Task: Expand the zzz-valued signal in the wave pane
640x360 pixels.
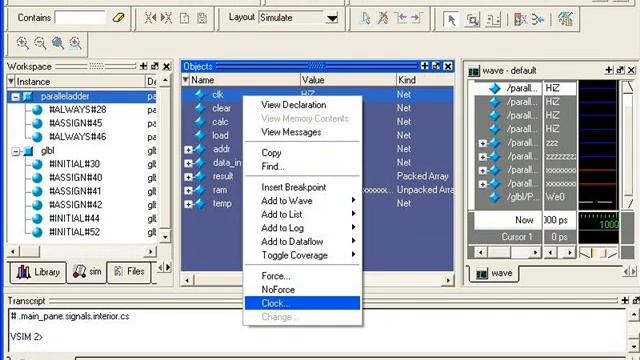Action: pyautogui.click(x=483, y=143)
